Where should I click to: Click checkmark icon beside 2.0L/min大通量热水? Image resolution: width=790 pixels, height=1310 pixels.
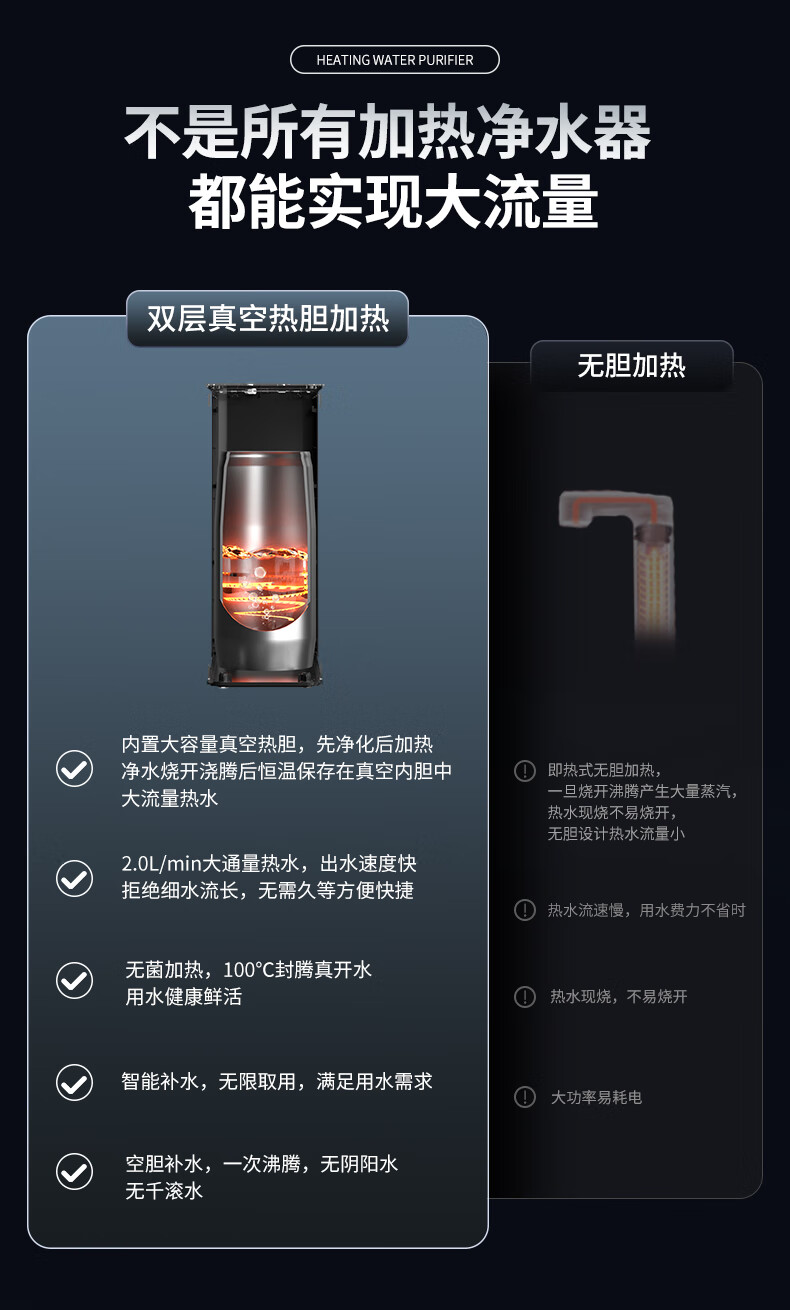click(x=74, y=878)
